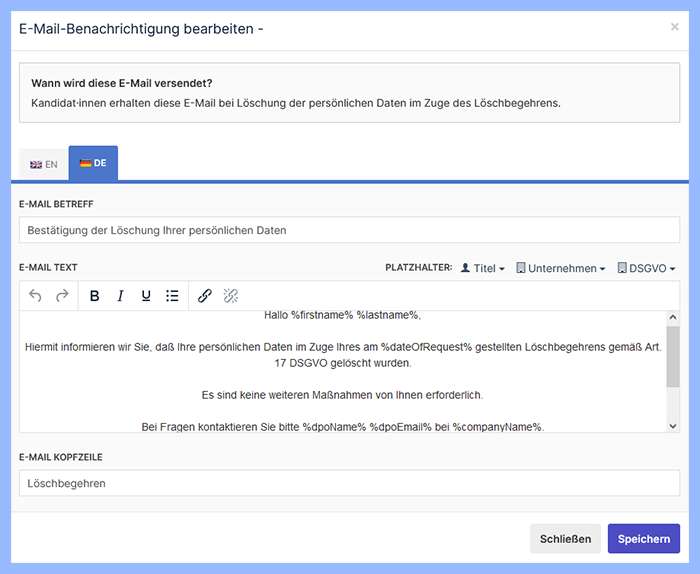Click the undo arrow in editor toolbar
Image resolution: width=700 pixels, height=574 pixels.
coord(36,296)
